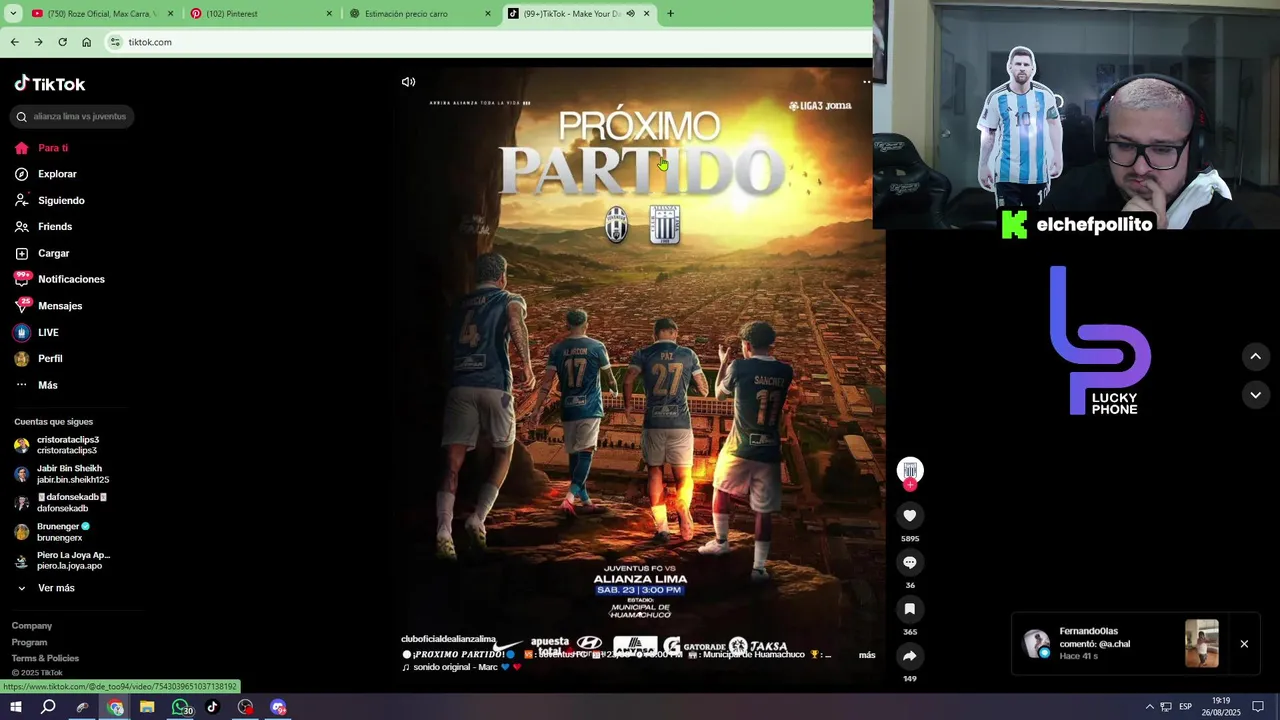Click the browser back arrow
The image size is (1280, 720).
tap(15, 42)
